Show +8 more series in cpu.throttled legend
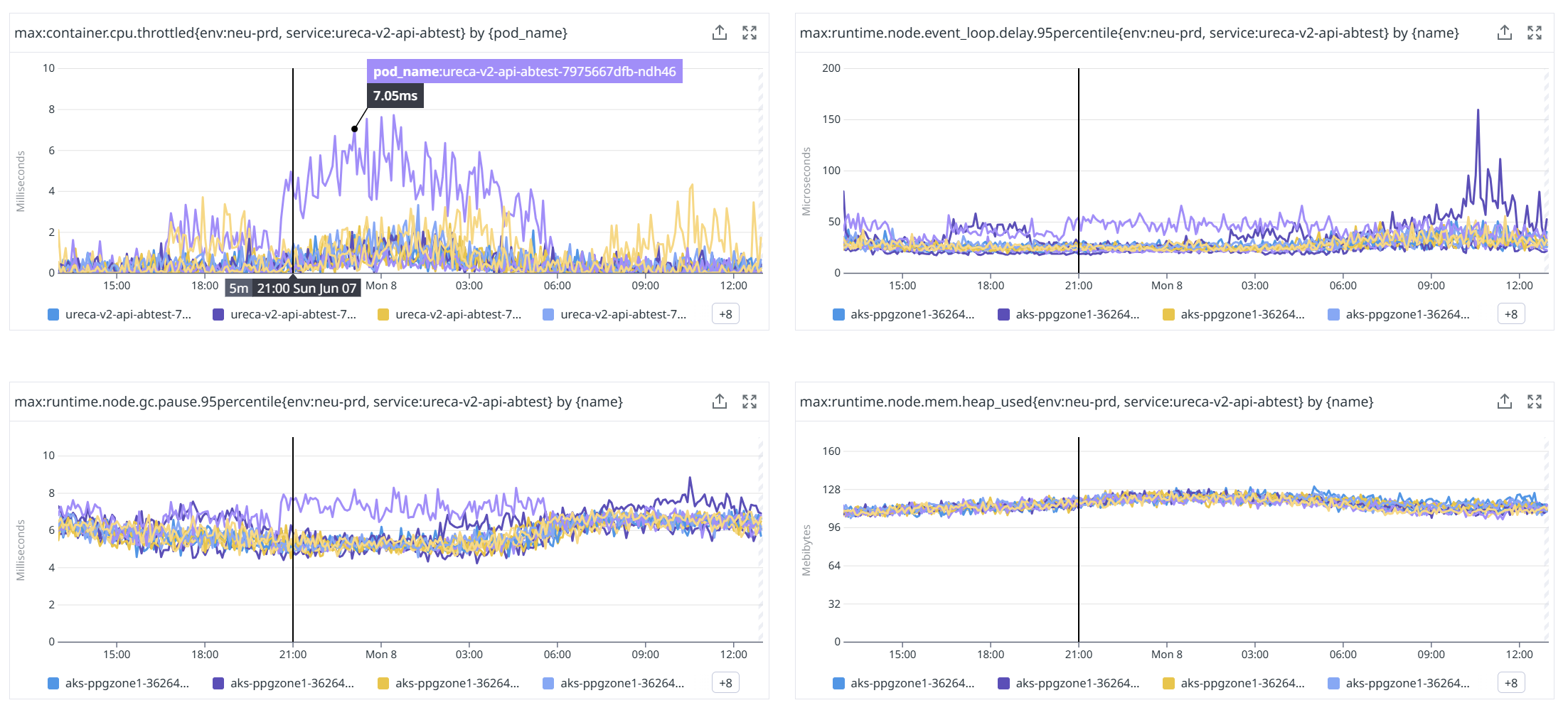The width and height of the screenshot is (1568, 715). tap(725, 314)
